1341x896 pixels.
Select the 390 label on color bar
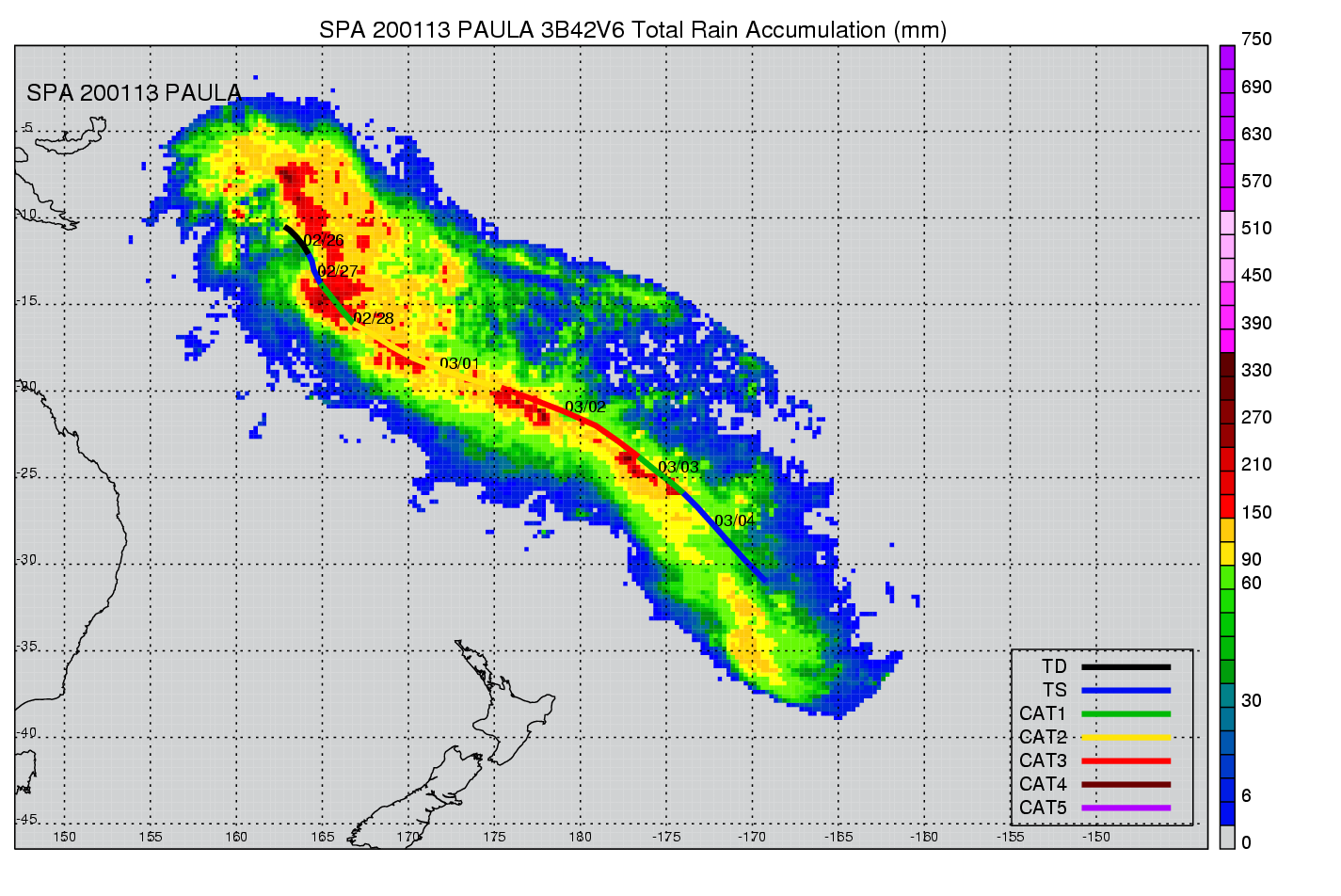(x=1256, y=324)
